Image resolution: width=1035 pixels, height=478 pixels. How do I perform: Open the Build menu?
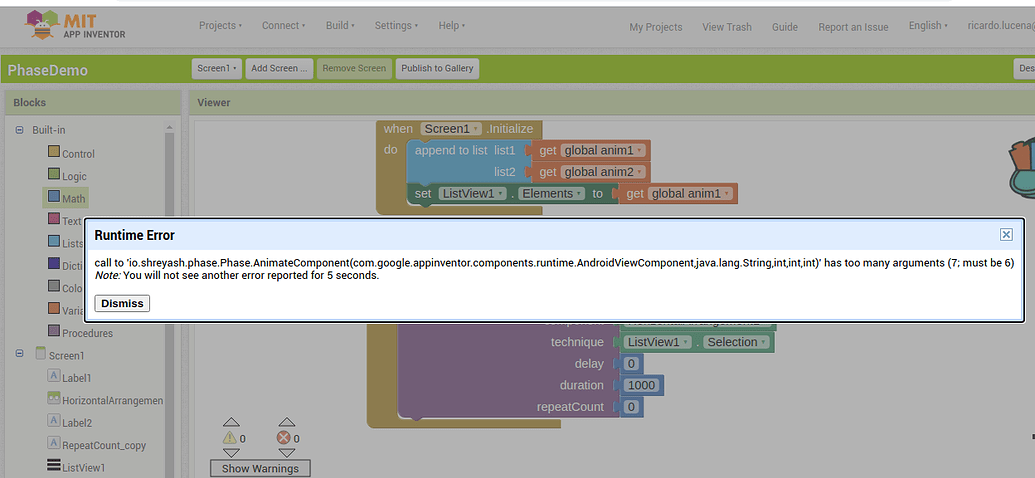coord(340,26)
